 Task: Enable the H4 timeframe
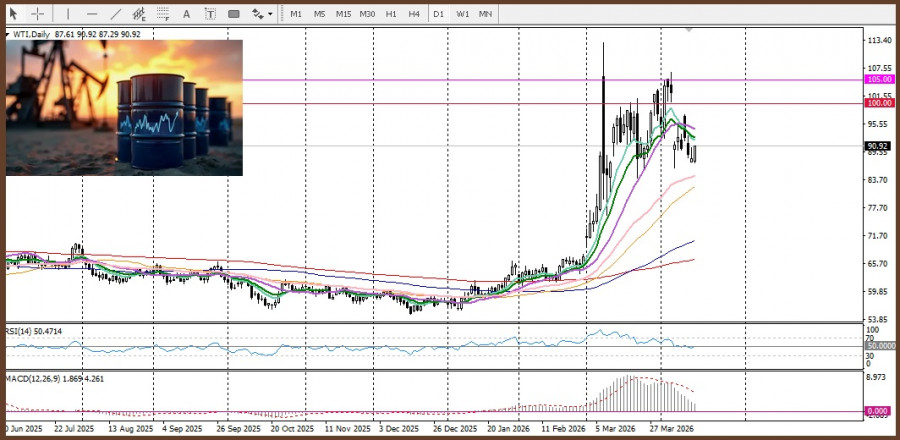coord(413,14)
